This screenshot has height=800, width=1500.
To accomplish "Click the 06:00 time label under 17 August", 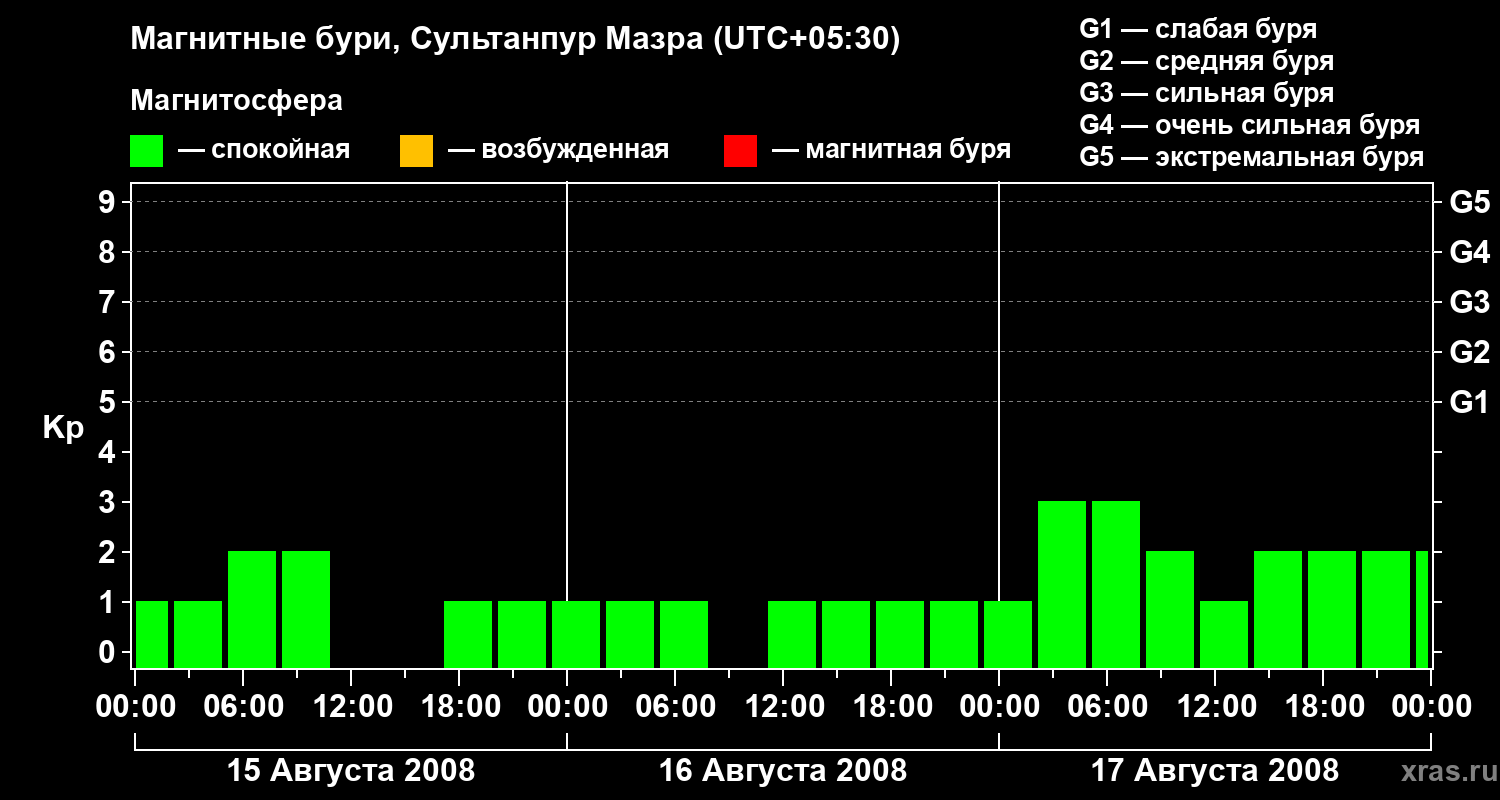I will [x=1107, y=707].
